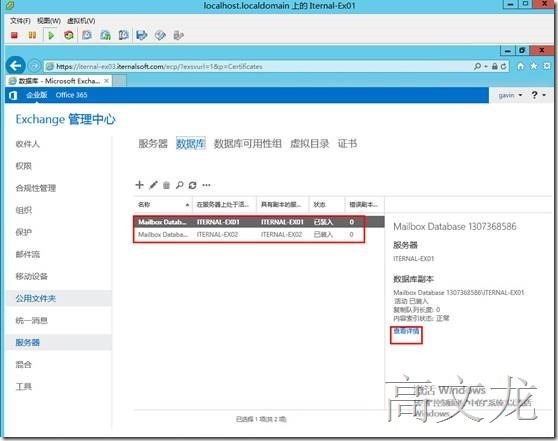Screen dimensions: 558x441
Task: Open 工具 in left navigation
Action: pos(24,387)
